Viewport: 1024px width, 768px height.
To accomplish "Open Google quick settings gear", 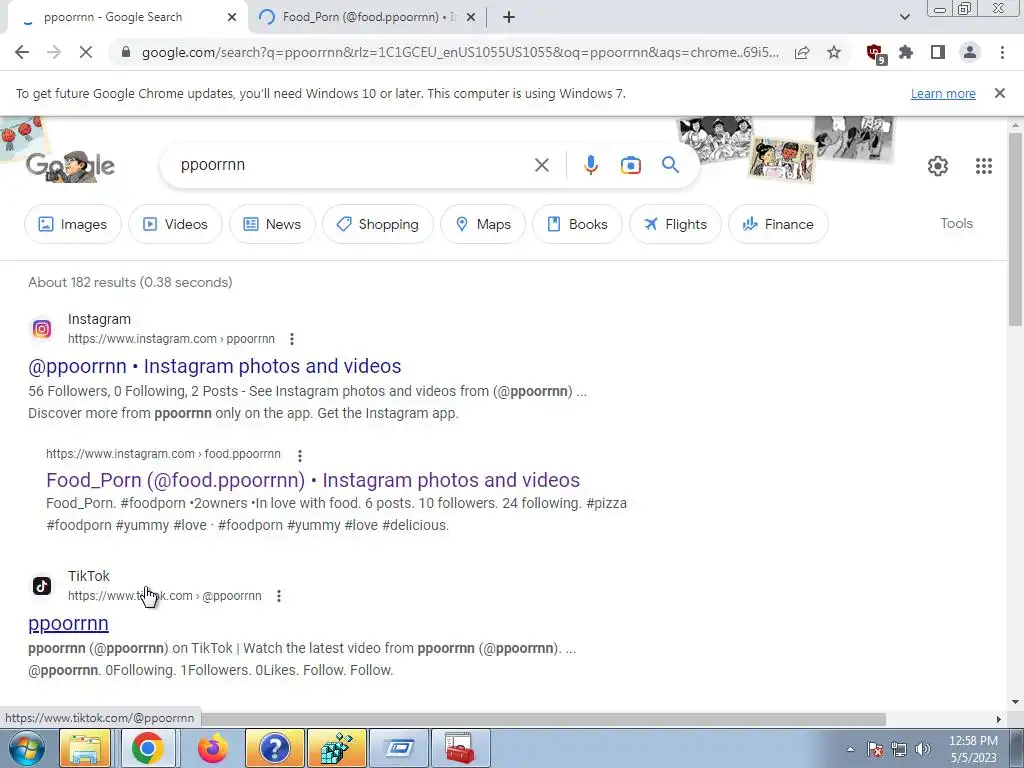I will coord(938,166).
